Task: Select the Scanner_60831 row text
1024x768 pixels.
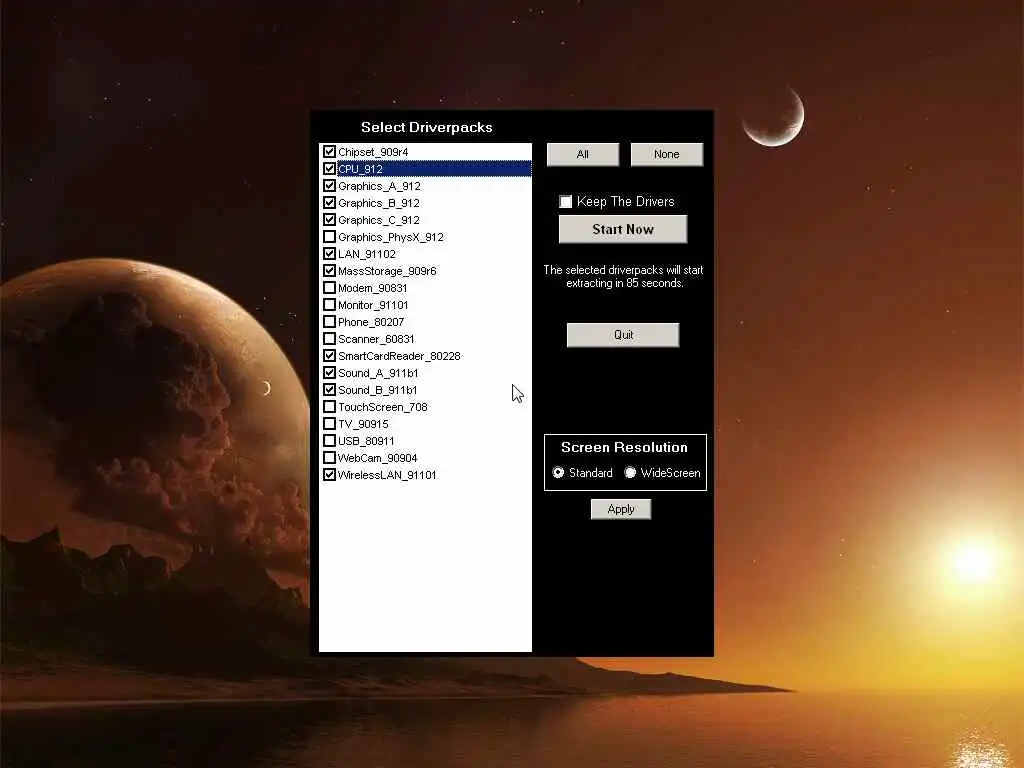Action: (x=376, y=339)
